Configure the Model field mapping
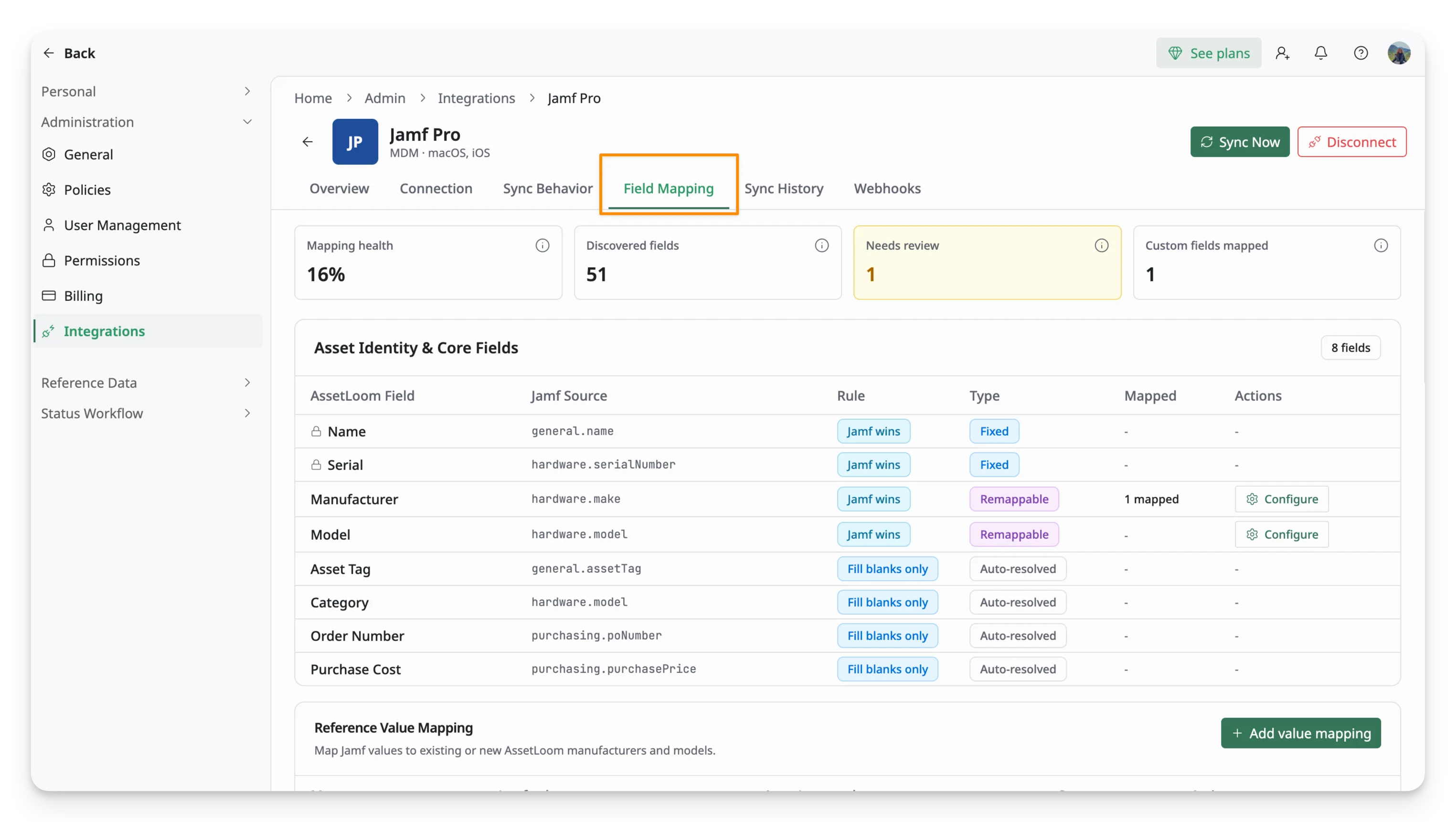The width and height of the screenshot is (1456, 822). (x=1281, y=534)
